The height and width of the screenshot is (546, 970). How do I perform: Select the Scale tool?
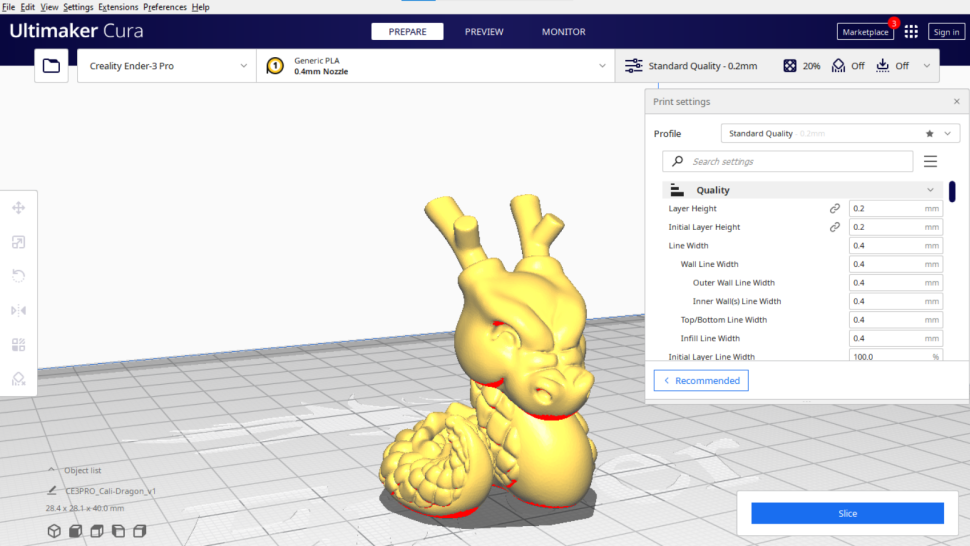(x=19, y=242)
